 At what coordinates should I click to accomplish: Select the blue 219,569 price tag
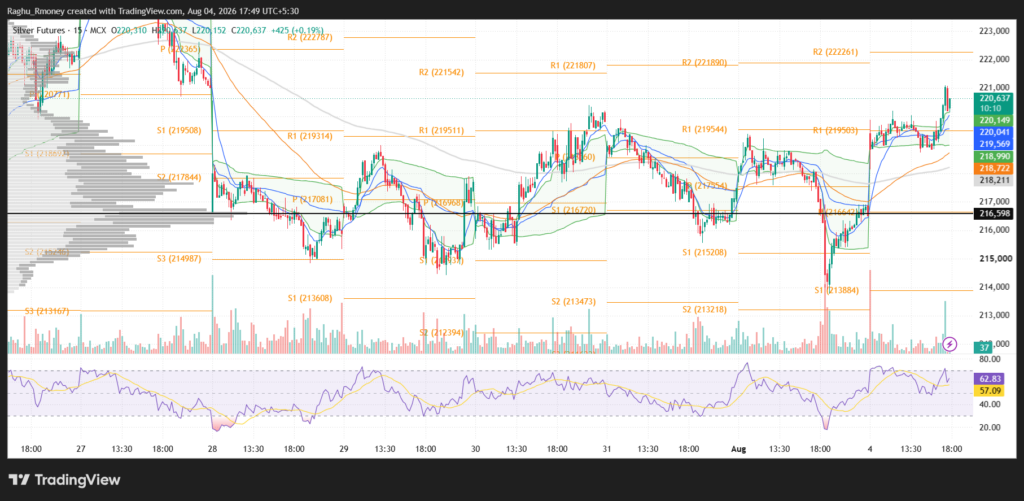[993, 143]
